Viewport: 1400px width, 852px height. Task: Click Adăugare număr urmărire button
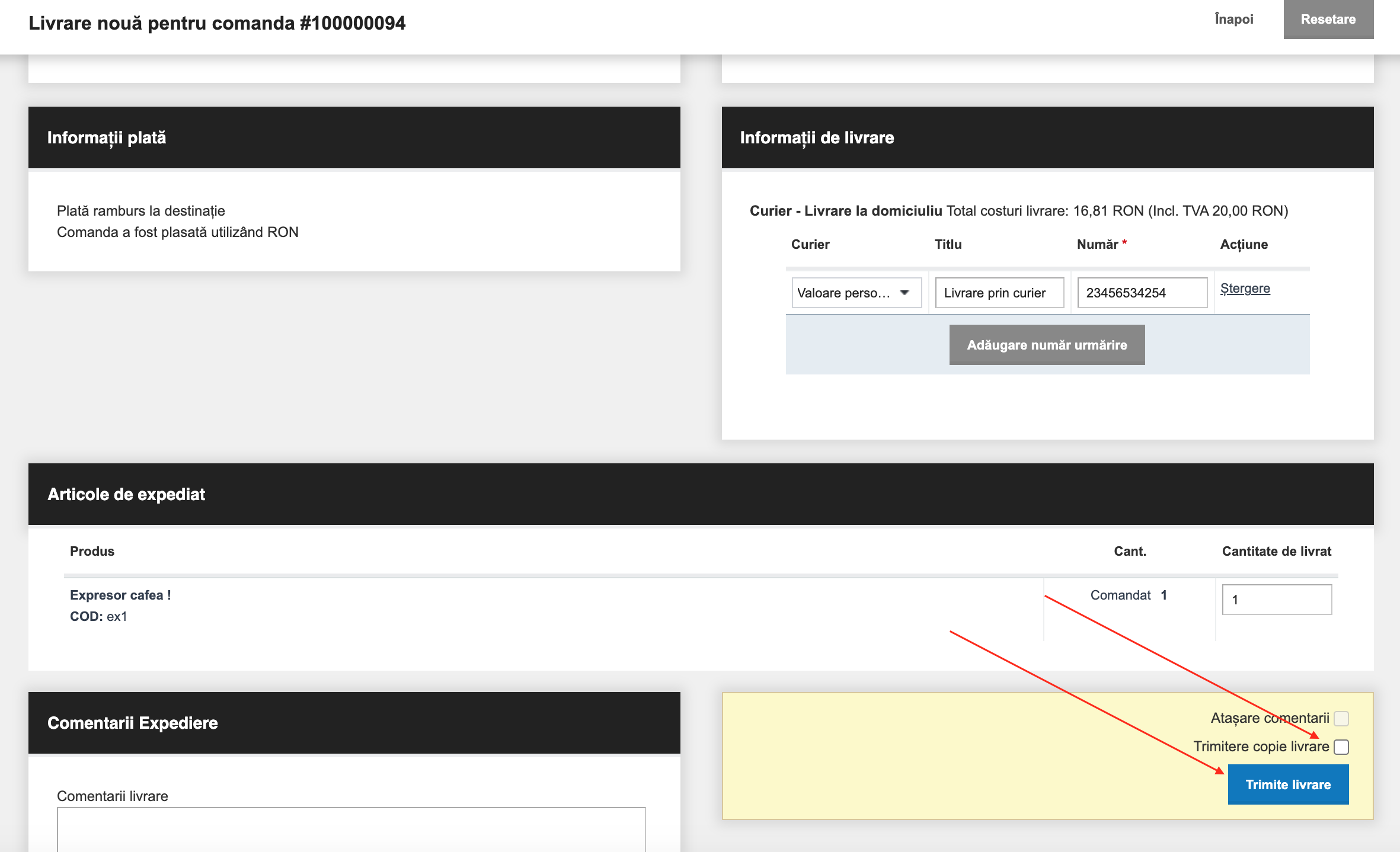[1047, 345]
